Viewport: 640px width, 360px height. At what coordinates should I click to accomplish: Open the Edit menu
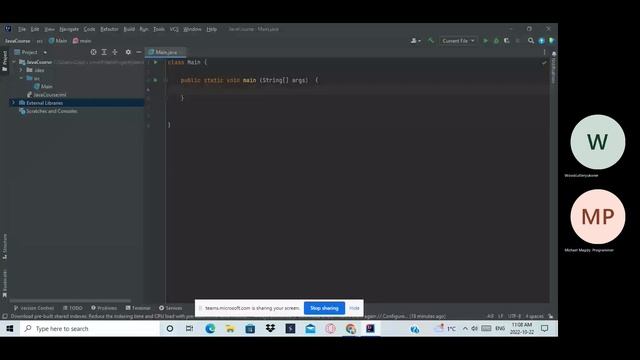click(35, 29)
